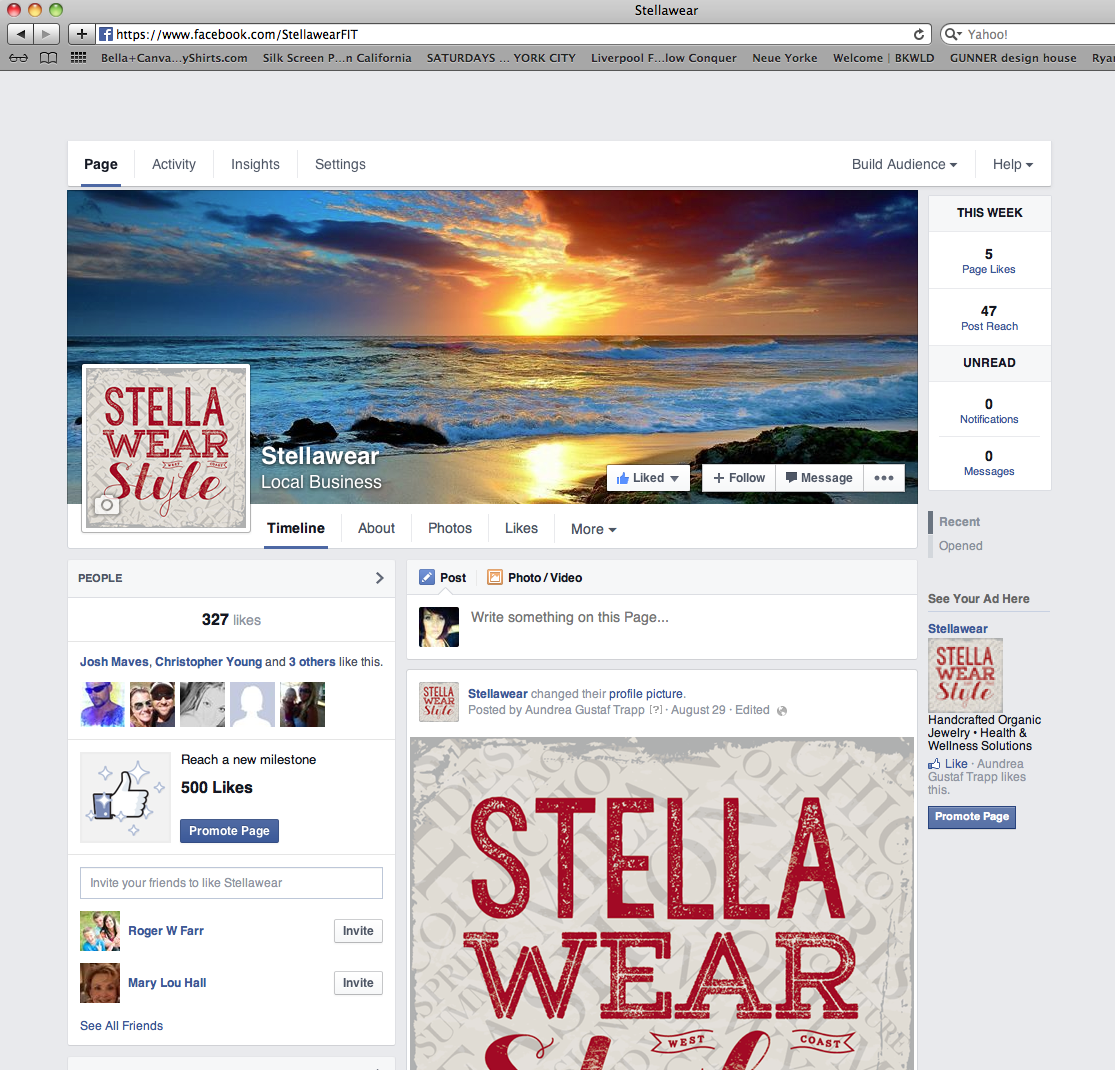
Task: Click Stellawear ad title link
Action: point(958,628)
